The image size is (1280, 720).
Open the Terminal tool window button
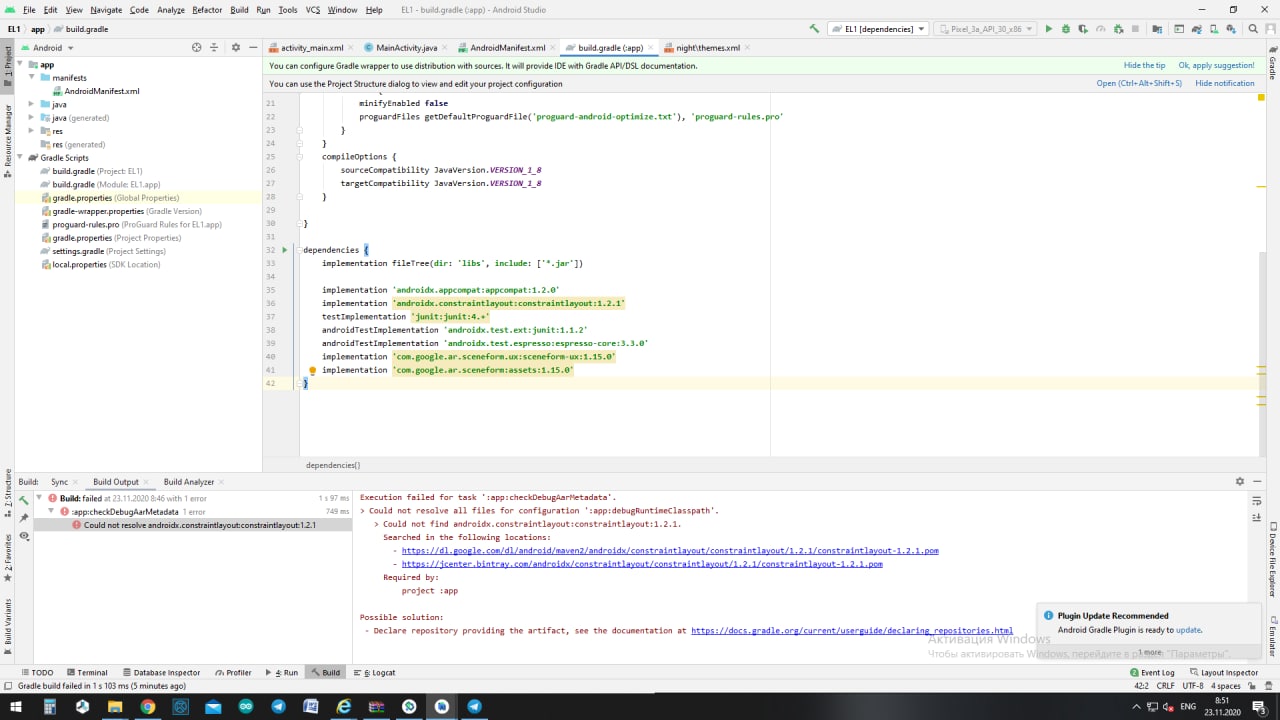pos(86,673)
